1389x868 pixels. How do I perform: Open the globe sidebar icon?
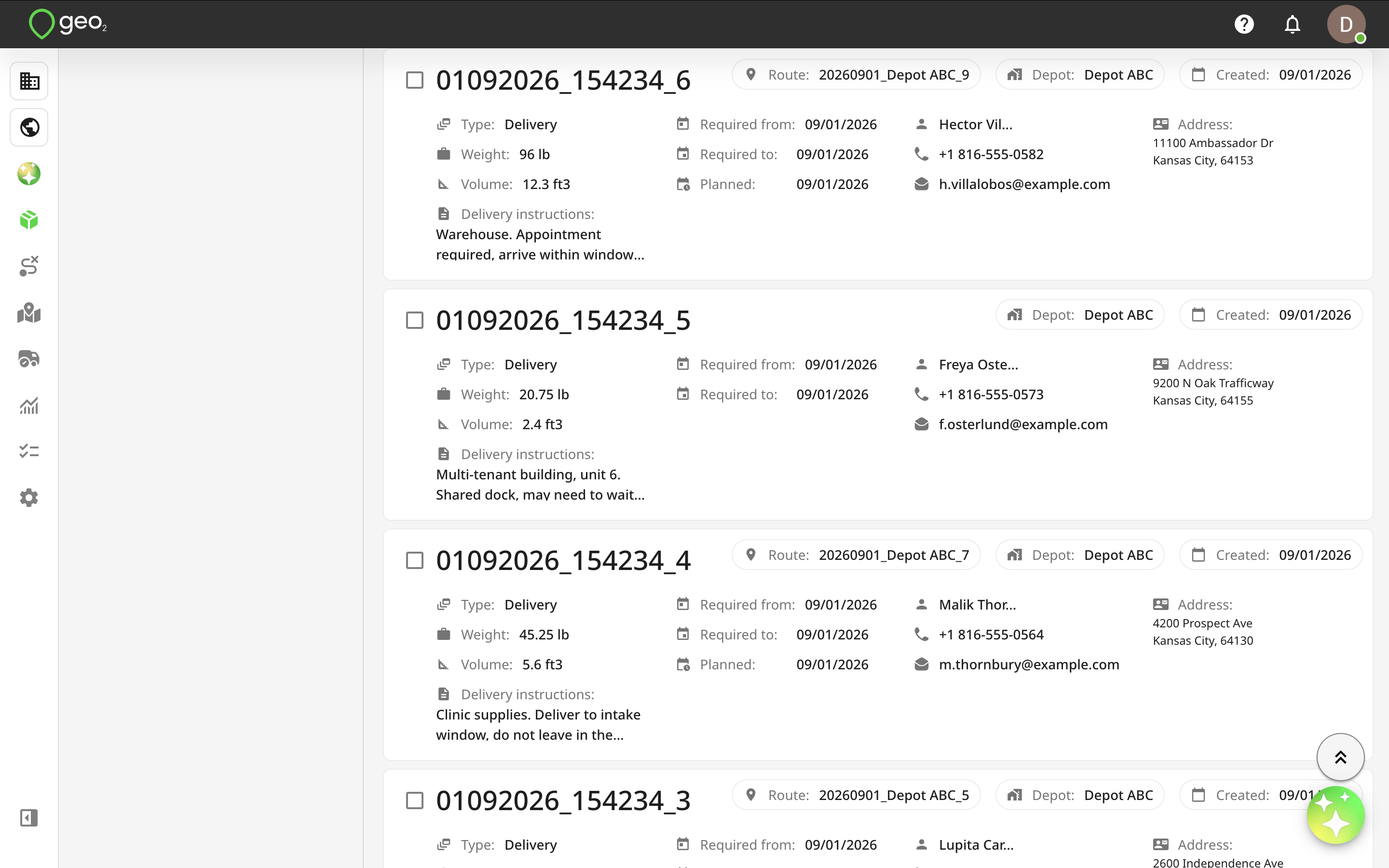(29, 127)
